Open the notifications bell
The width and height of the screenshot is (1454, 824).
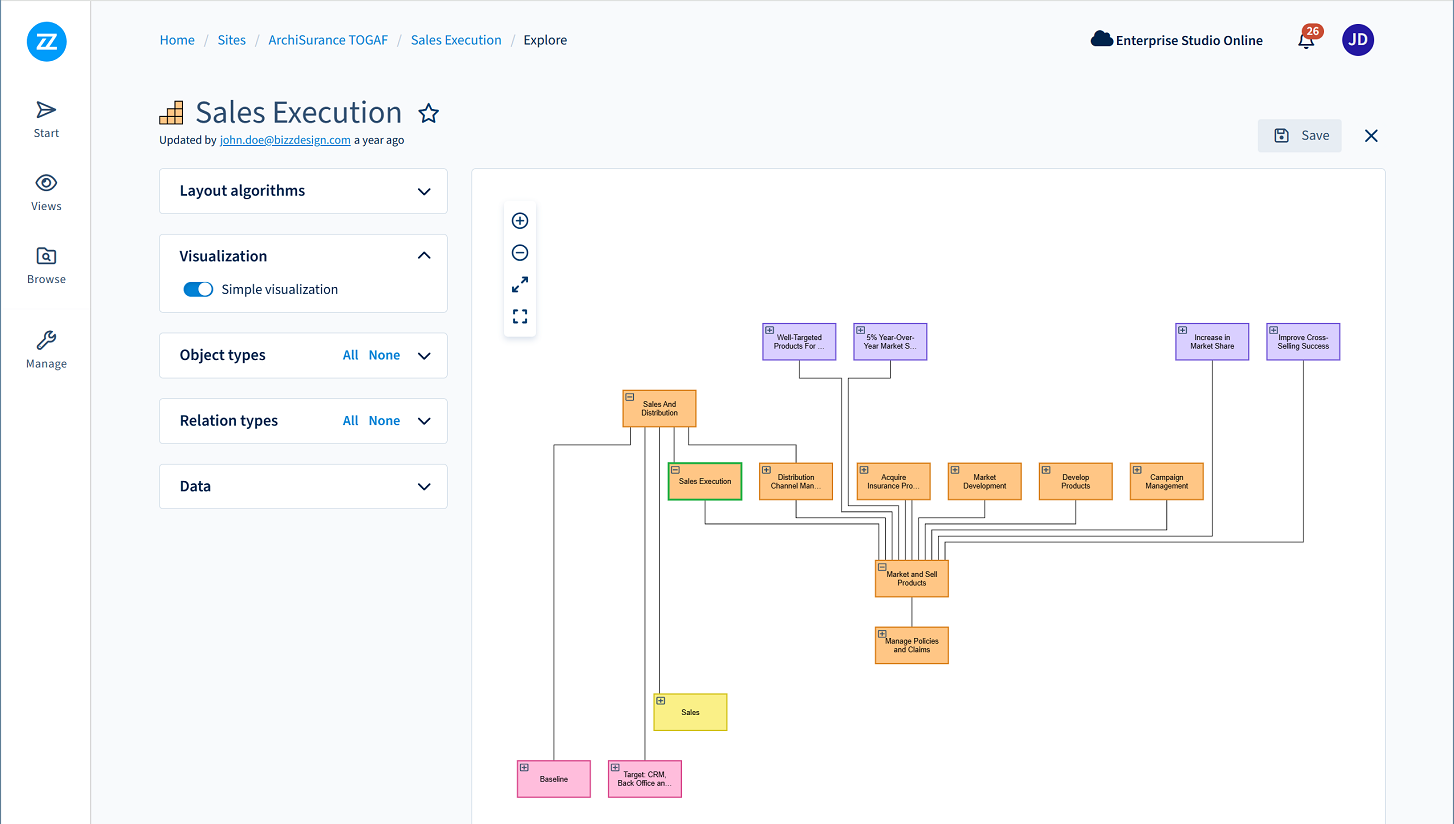pos(1306,41)
